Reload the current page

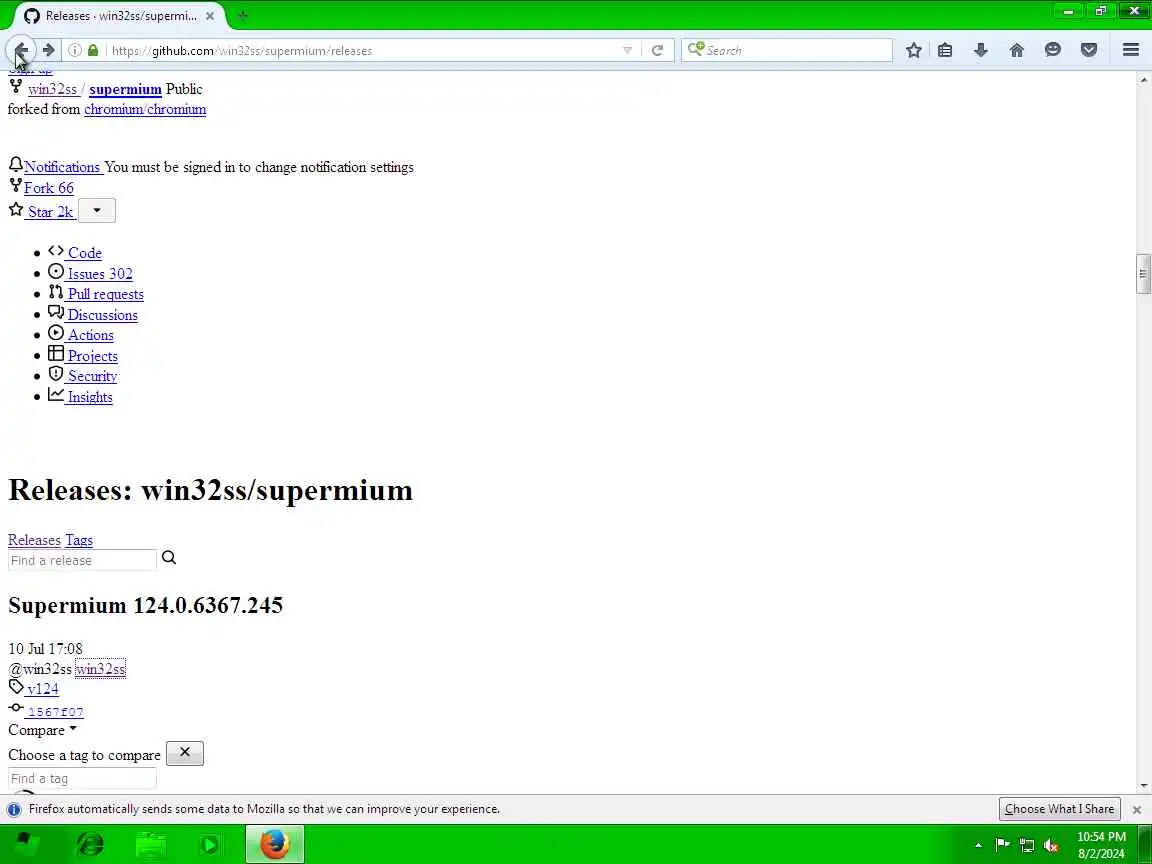(658, 50)
